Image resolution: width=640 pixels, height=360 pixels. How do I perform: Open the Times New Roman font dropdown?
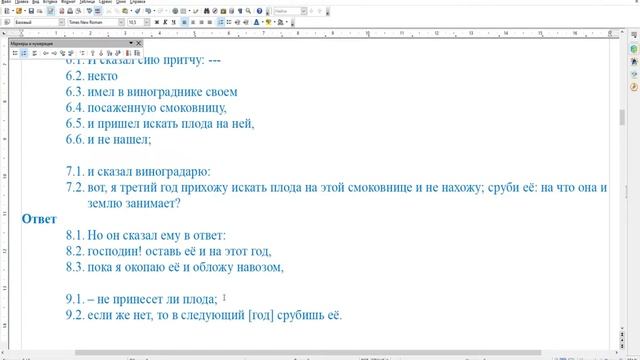coord(121,22)
